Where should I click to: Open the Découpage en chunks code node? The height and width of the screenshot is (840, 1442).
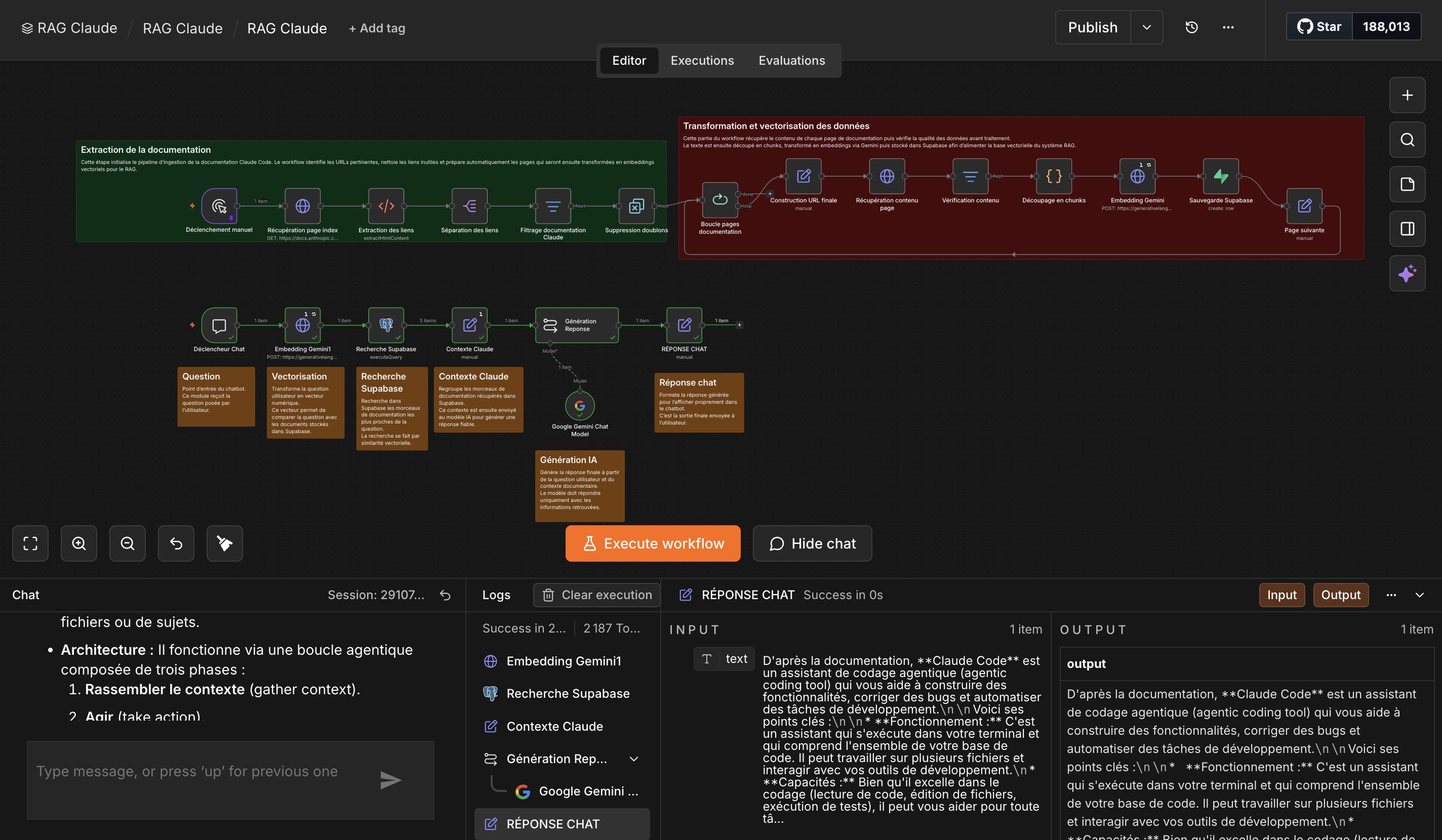1054,176
